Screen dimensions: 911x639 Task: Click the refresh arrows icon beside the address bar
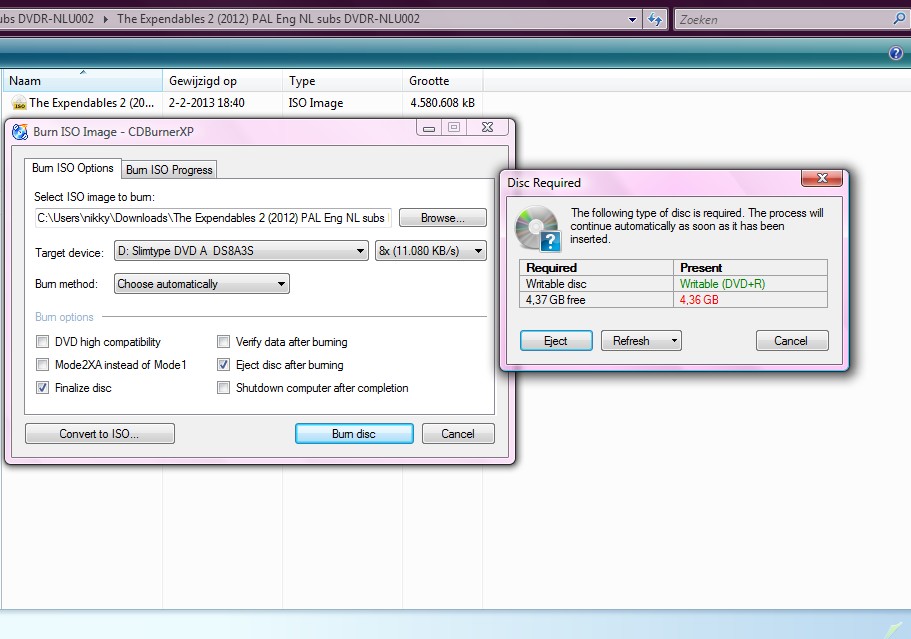(x=655, y=20)
